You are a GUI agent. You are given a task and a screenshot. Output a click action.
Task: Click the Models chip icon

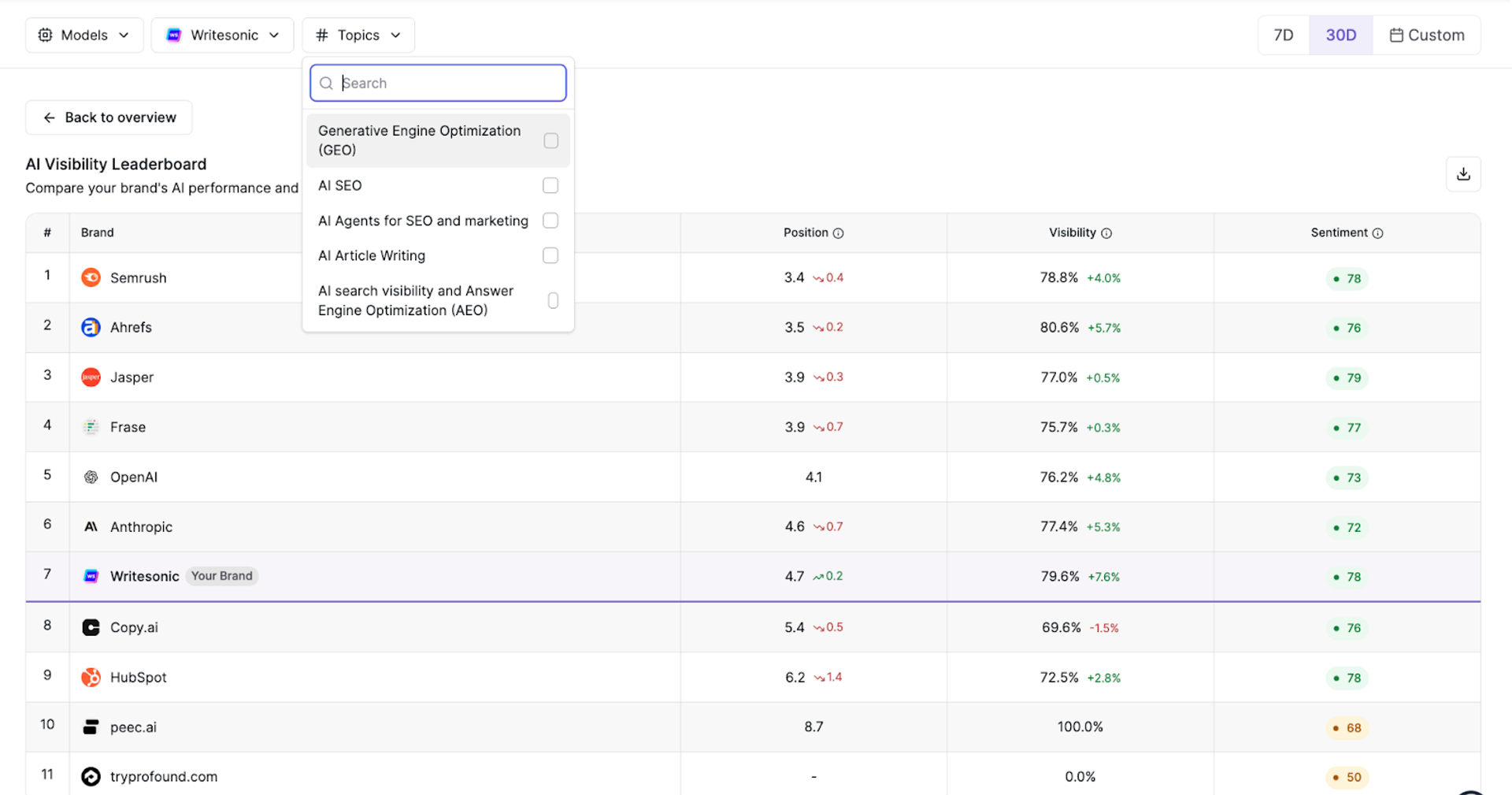(46, 35)
